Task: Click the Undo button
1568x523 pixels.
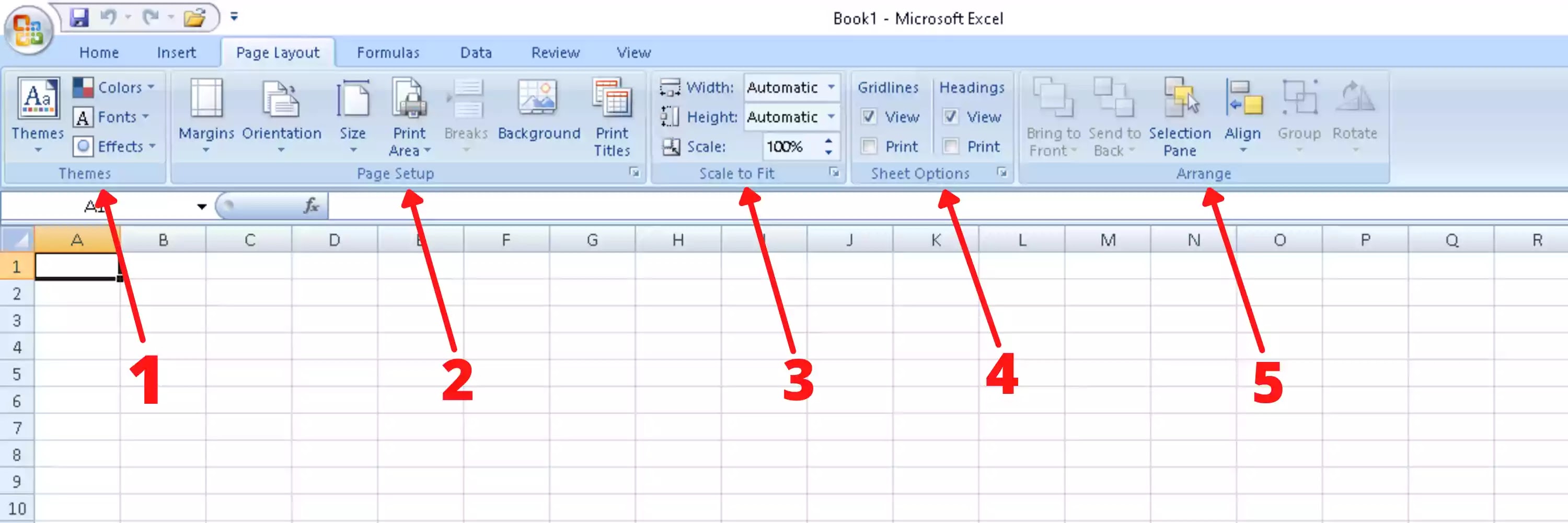Action: [x=110, y=17]
